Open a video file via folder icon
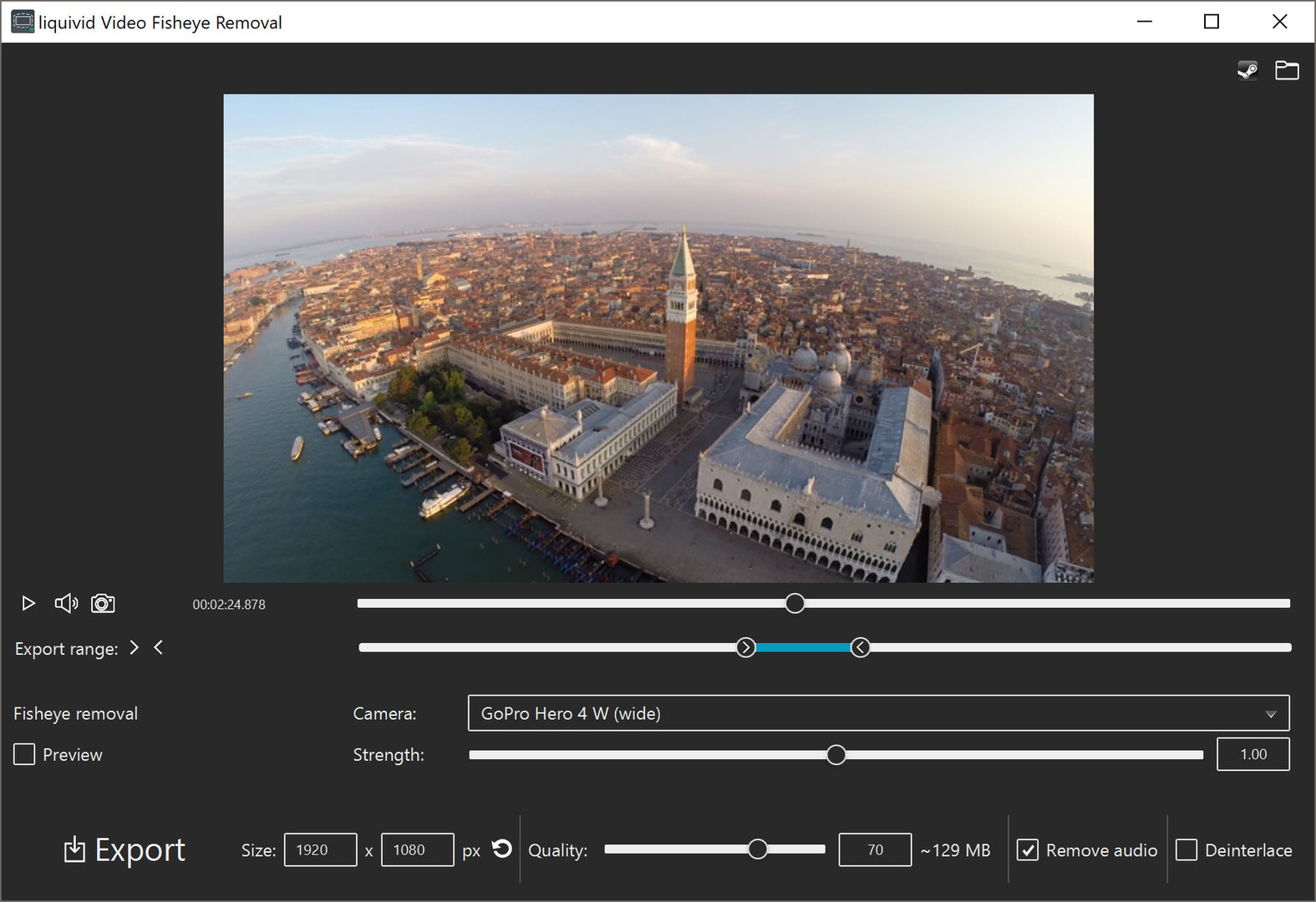 pos(1287,70)
